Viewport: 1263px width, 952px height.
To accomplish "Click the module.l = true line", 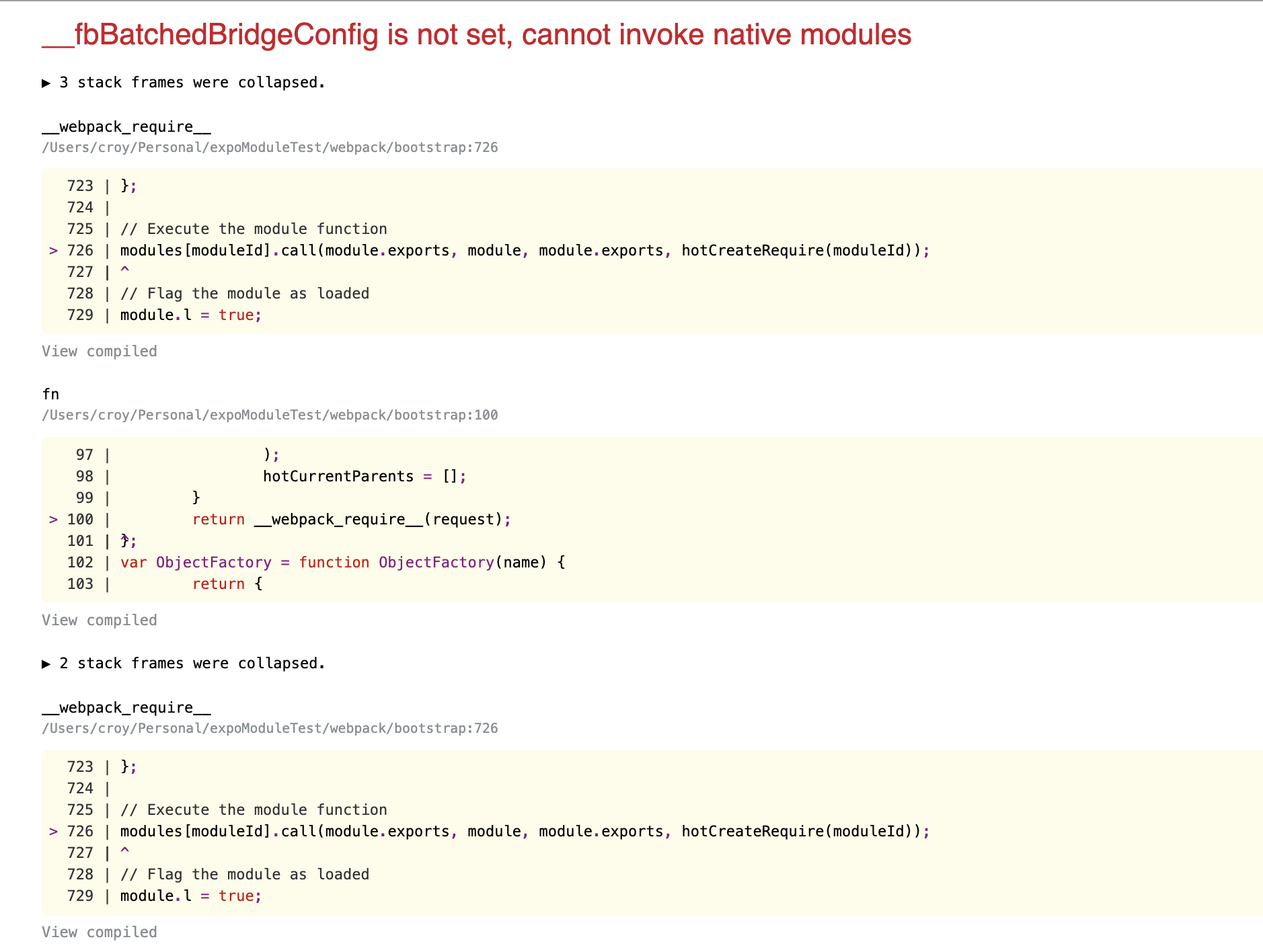I will click(x=190, y=314).
